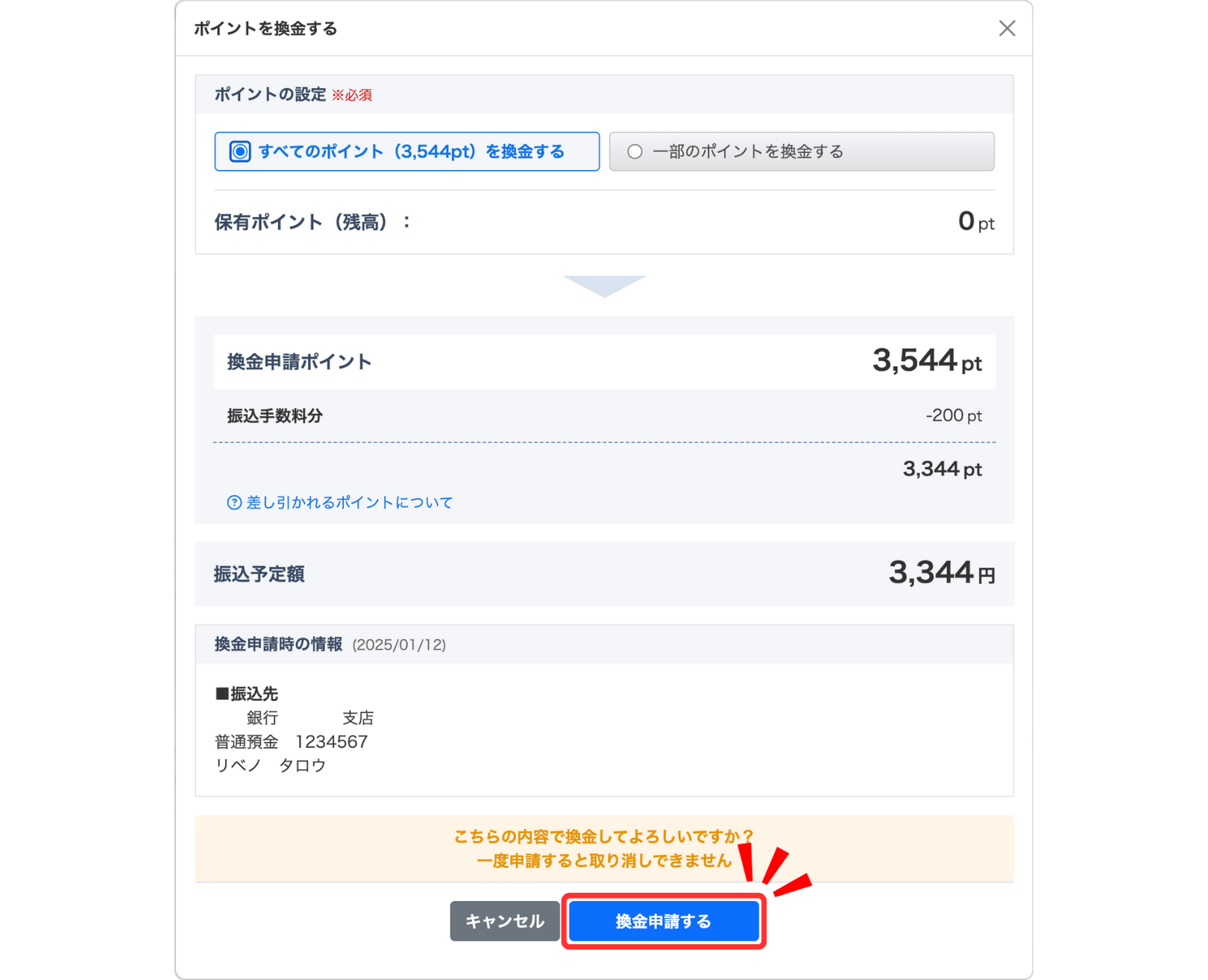Click the ※必須 required marker
This screenshot has height=980, width=1208.
[352, 95]
